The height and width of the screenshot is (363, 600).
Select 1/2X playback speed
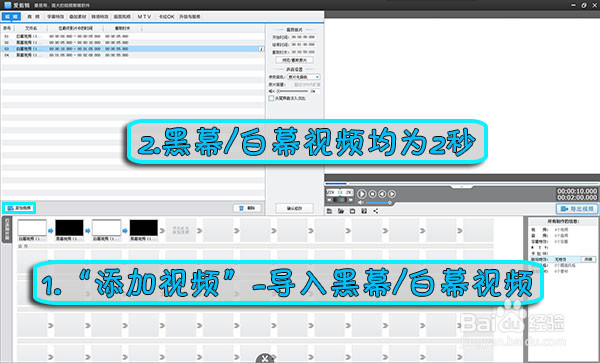(x=331, y=192)
